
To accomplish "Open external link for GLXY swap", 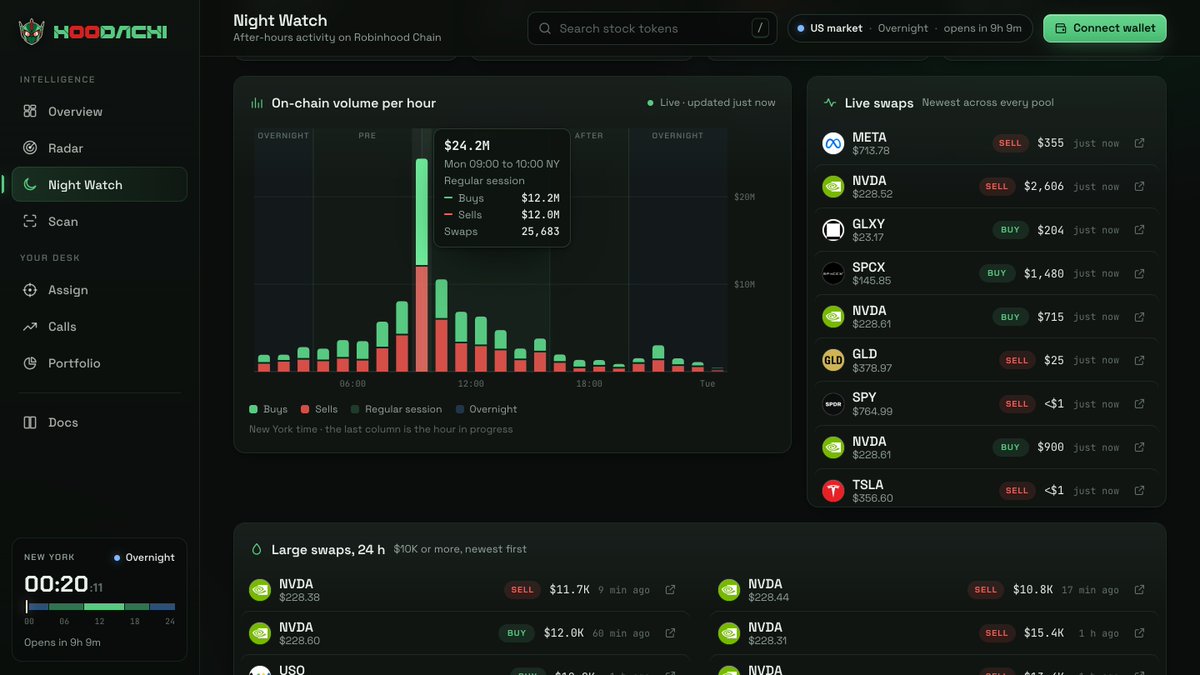I will (1139, 230).
